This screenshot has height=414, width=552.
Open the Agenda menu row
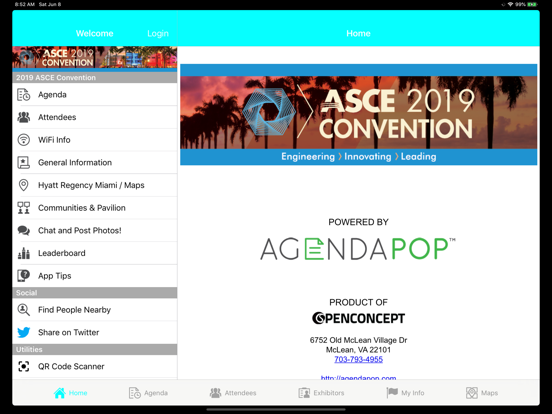95,95
